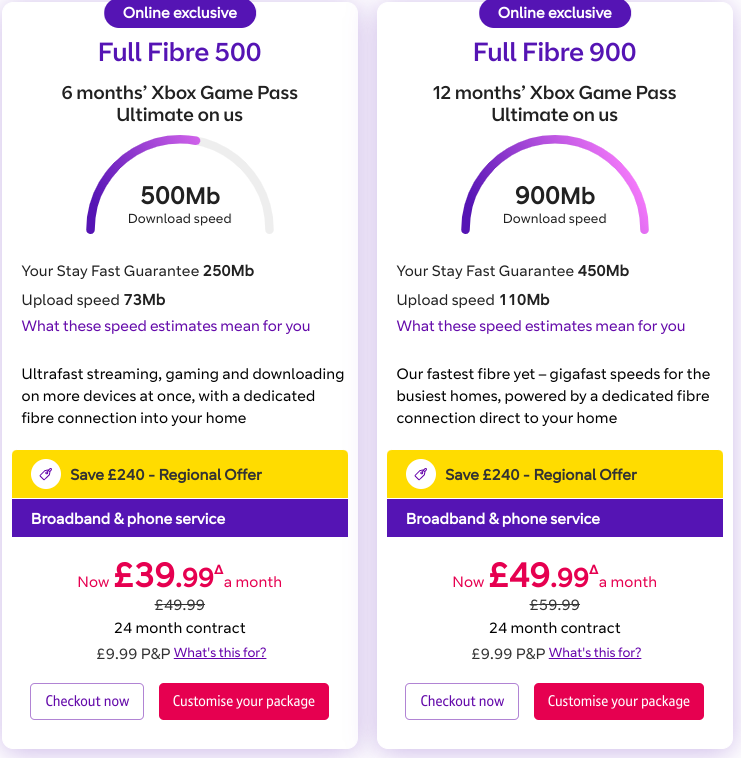This screenshot has width=741, height=758.
Task: Select Online exclusive badge on Full Fibre 900
Action: tap(555, 13)
